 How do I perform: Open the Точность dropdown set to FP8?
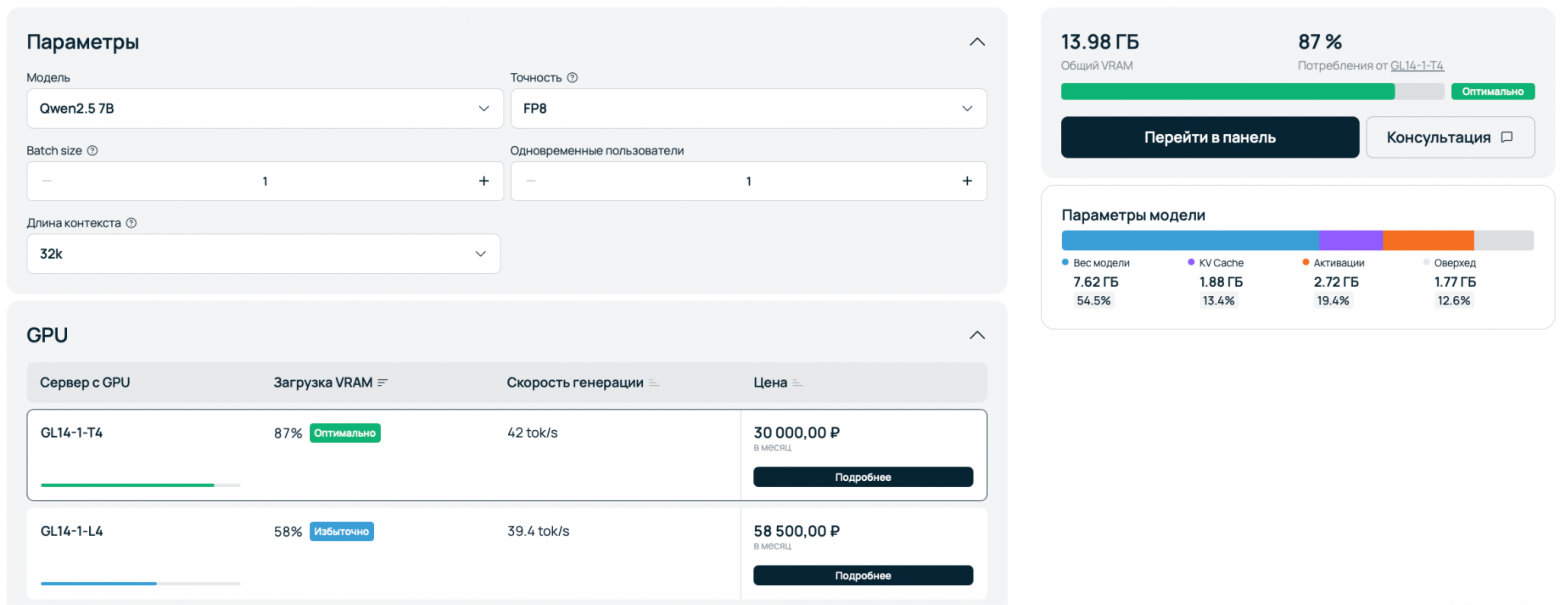click(x=749, y=108)
